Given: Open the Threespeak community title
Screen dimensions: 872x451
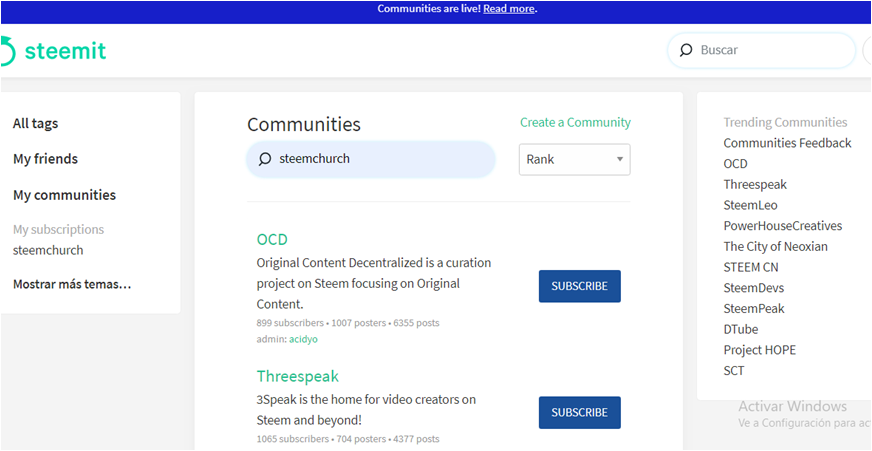Looking at the screenshot, I should (298, 376).
